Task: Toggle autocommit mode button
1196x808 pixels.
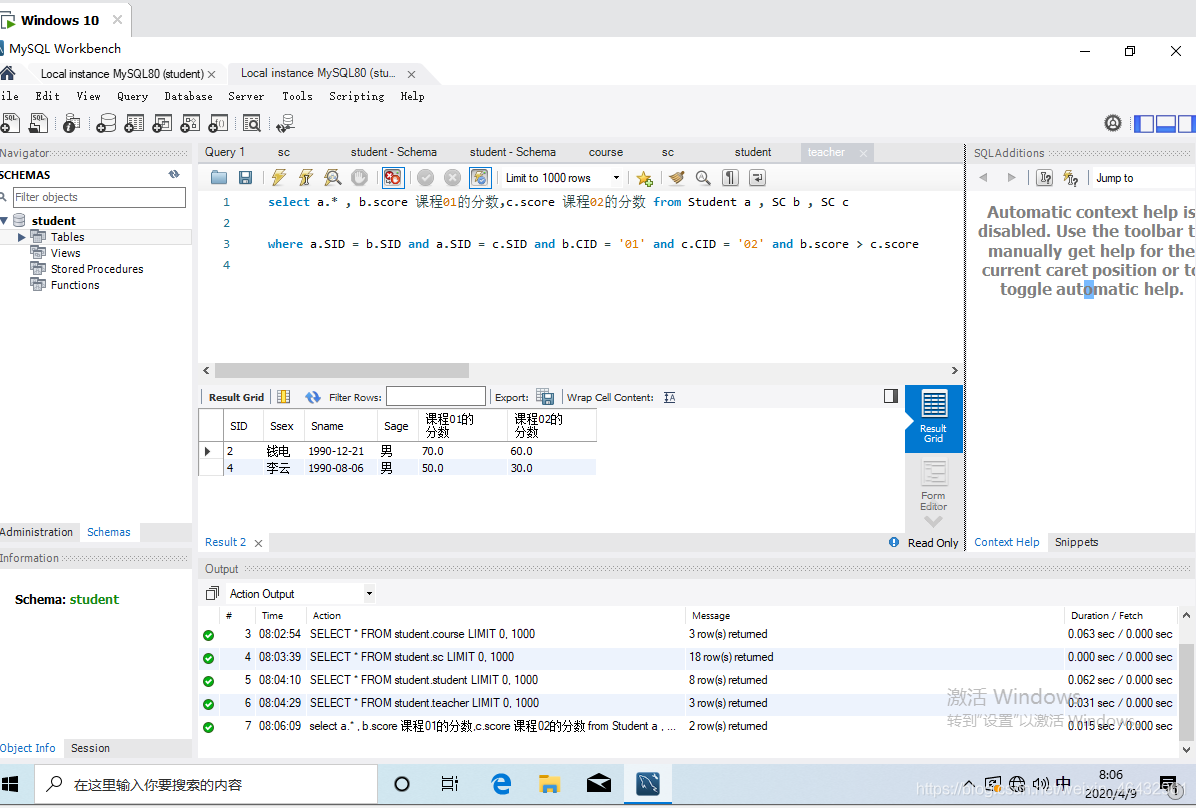Action: coord(480,178)
